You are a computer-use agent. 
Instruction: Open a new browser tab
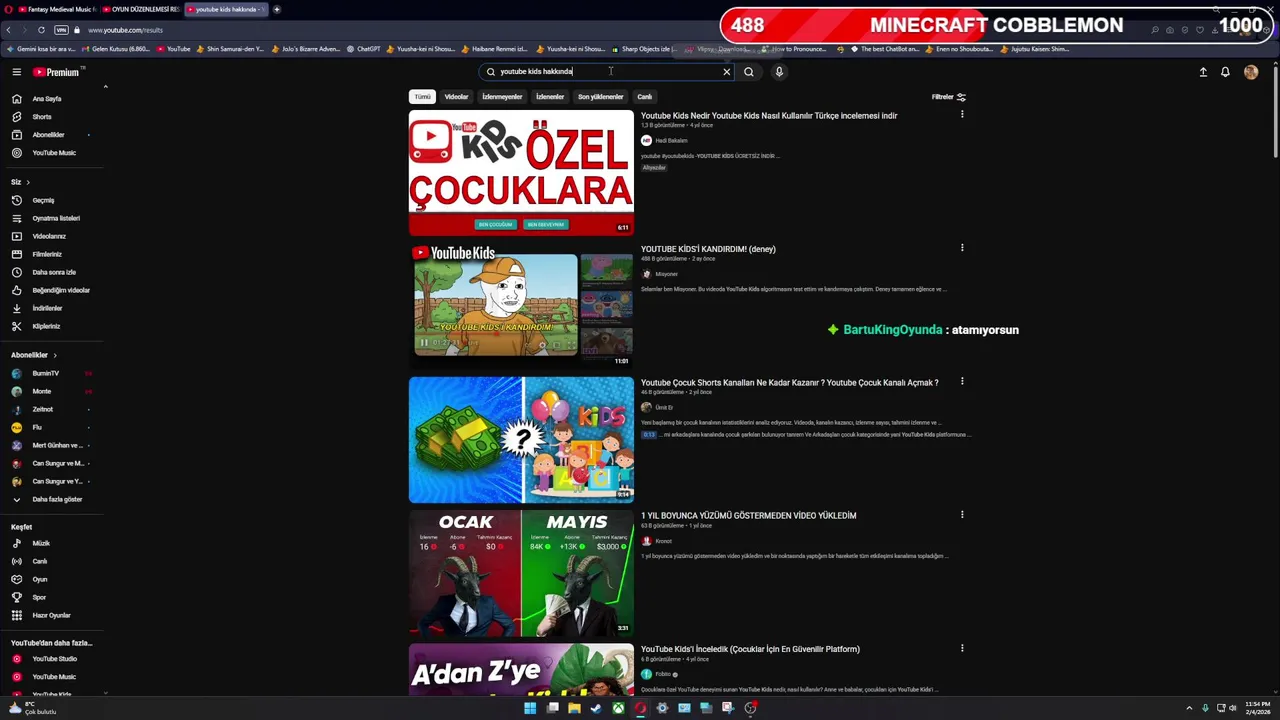pos(277,9)
